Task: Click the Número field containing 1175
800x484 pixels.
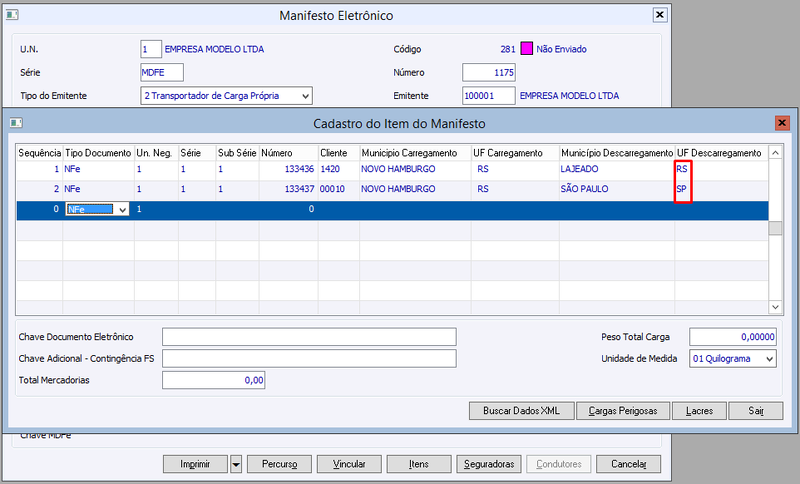Action: (x=489, y=72)
